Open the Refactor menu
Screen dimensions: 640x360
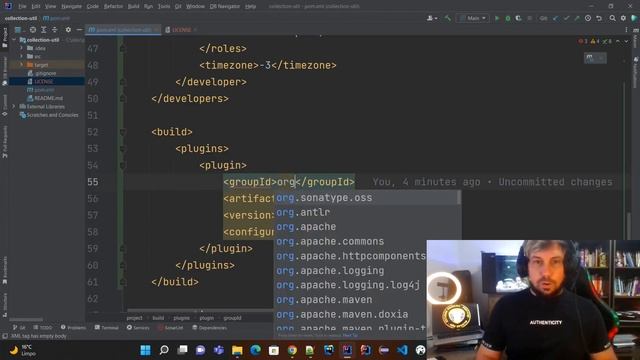pyautogui.click(x=113, y=6)
